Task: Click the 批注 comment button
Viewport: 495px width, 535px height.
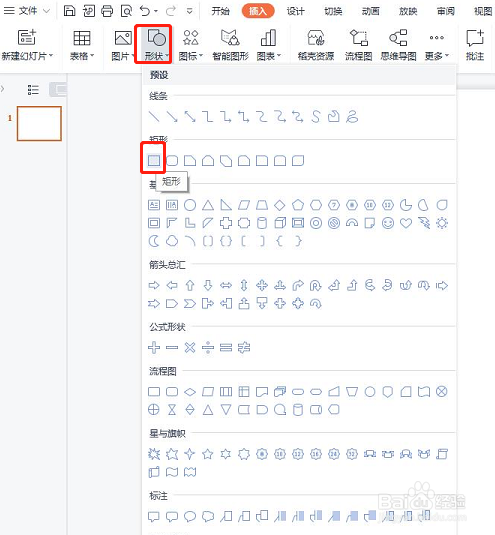Action: (x=475, y=45)
